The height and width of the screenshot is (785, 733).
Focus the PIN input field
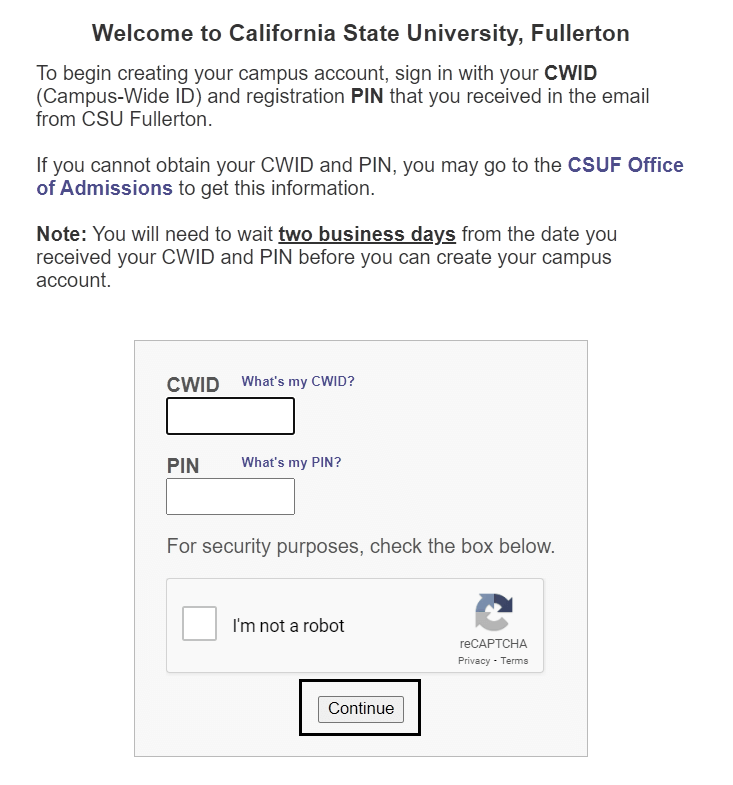pyautogui.click(x=230, y=496)
